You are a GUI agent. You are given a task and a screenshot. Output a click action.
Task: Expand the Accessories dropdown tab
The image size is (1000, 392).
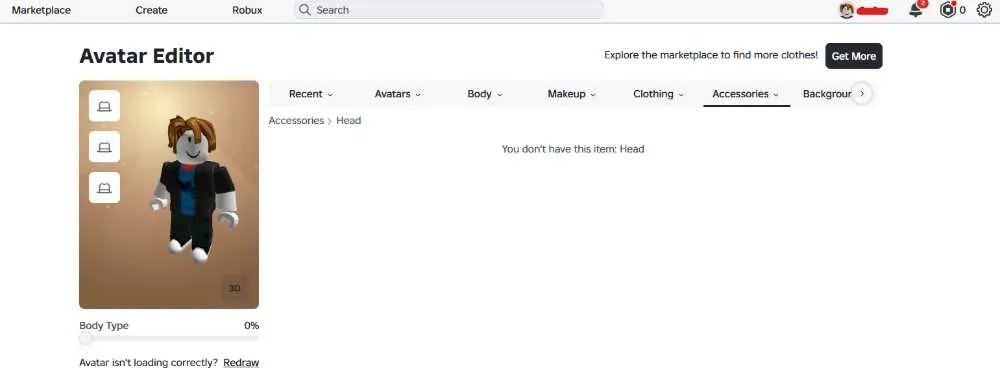coord(746,94)
